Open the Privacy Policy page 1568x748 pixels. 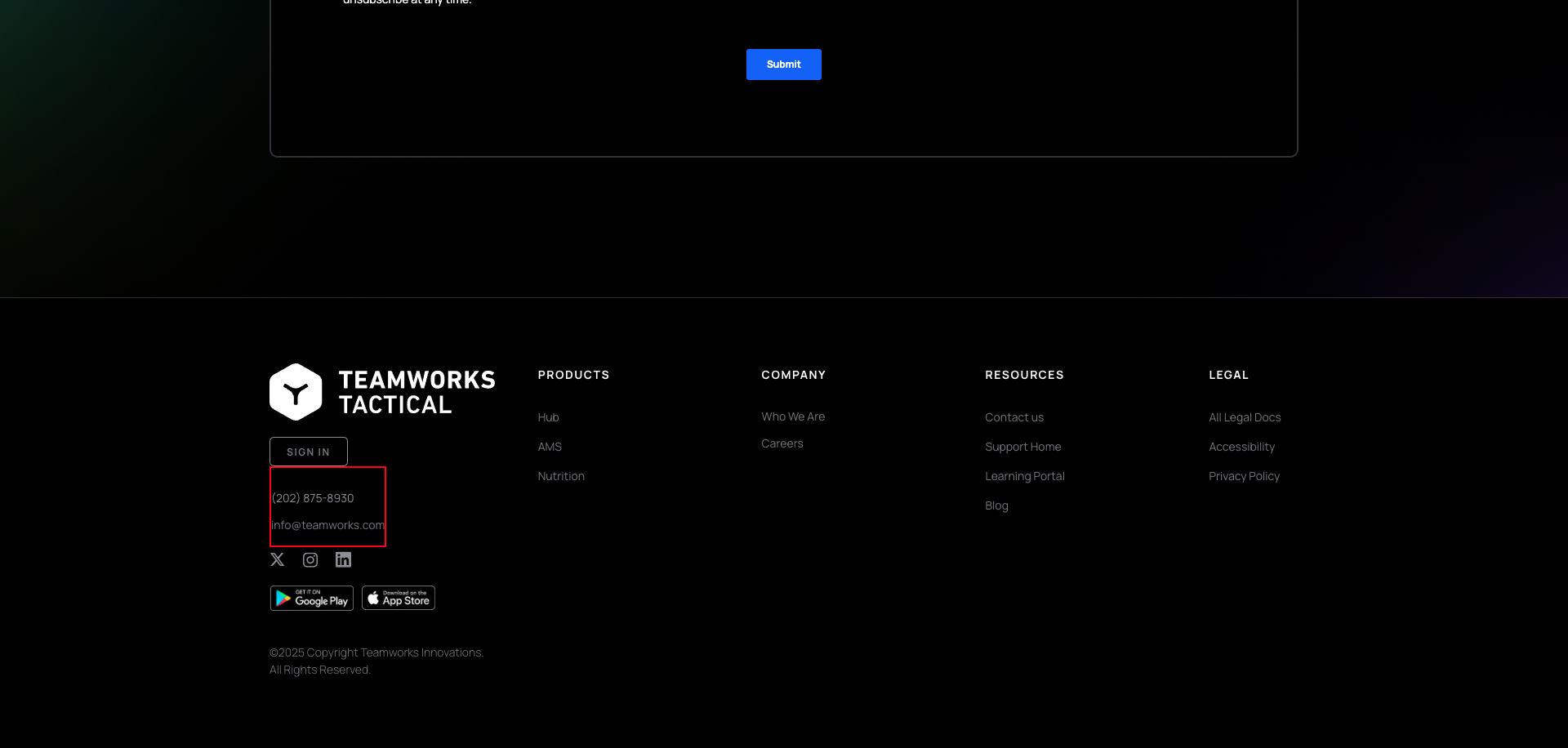click(1244, 475)
